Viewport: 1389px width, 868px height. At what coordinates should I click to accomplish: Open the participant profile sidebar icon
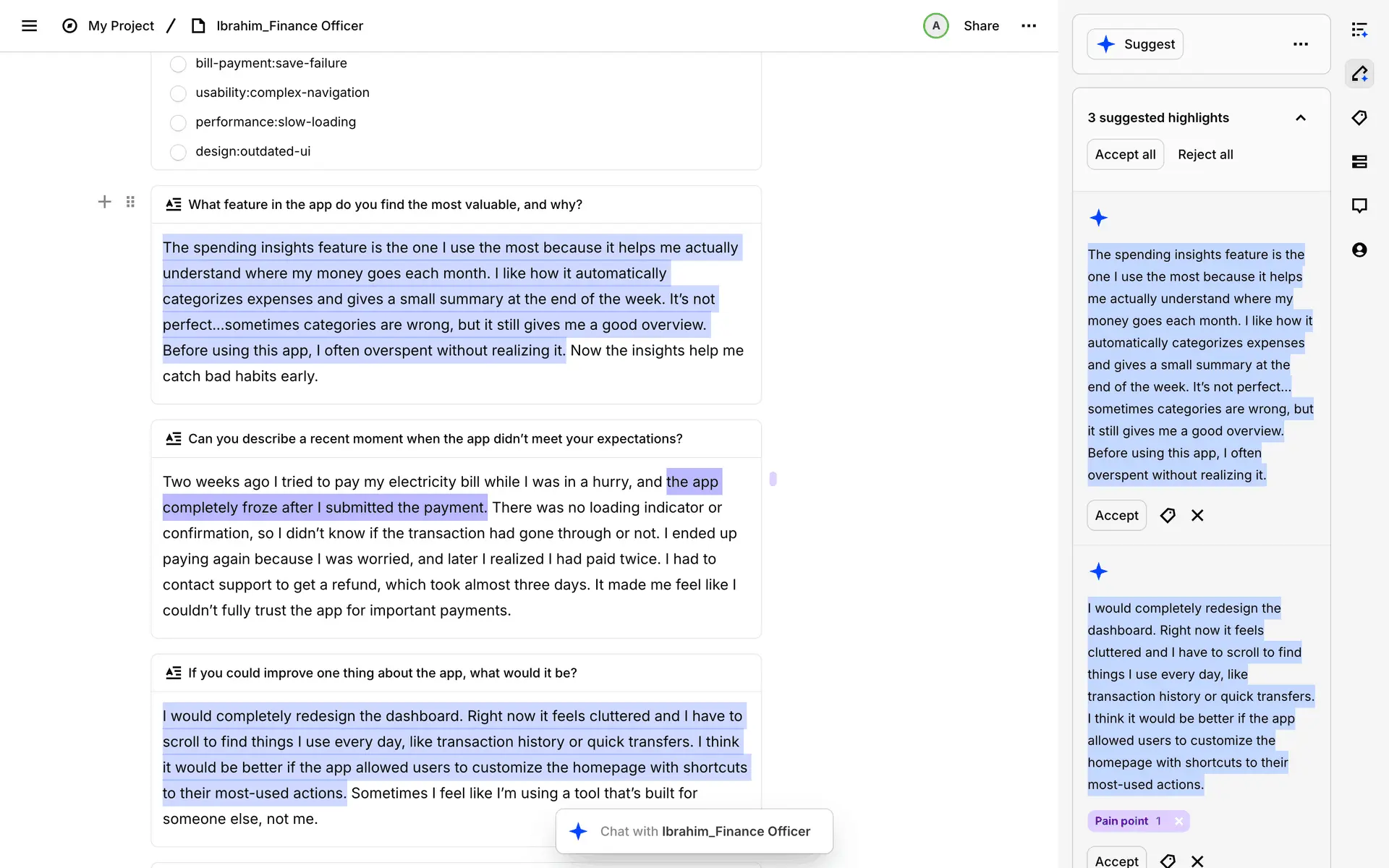1359,250
